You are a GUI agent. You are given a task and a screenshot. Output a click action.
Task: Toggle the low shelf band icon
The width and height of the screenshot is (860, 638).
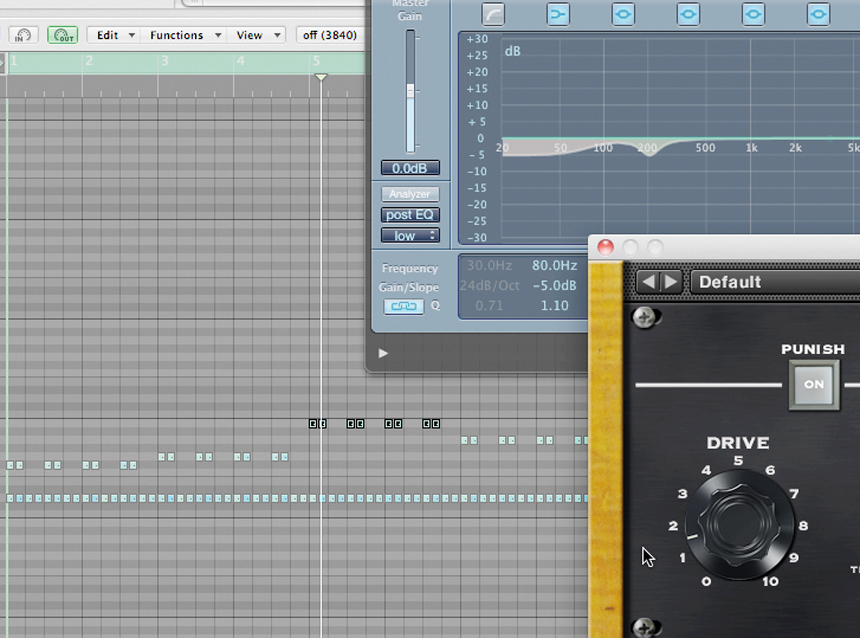pos(558,14)
